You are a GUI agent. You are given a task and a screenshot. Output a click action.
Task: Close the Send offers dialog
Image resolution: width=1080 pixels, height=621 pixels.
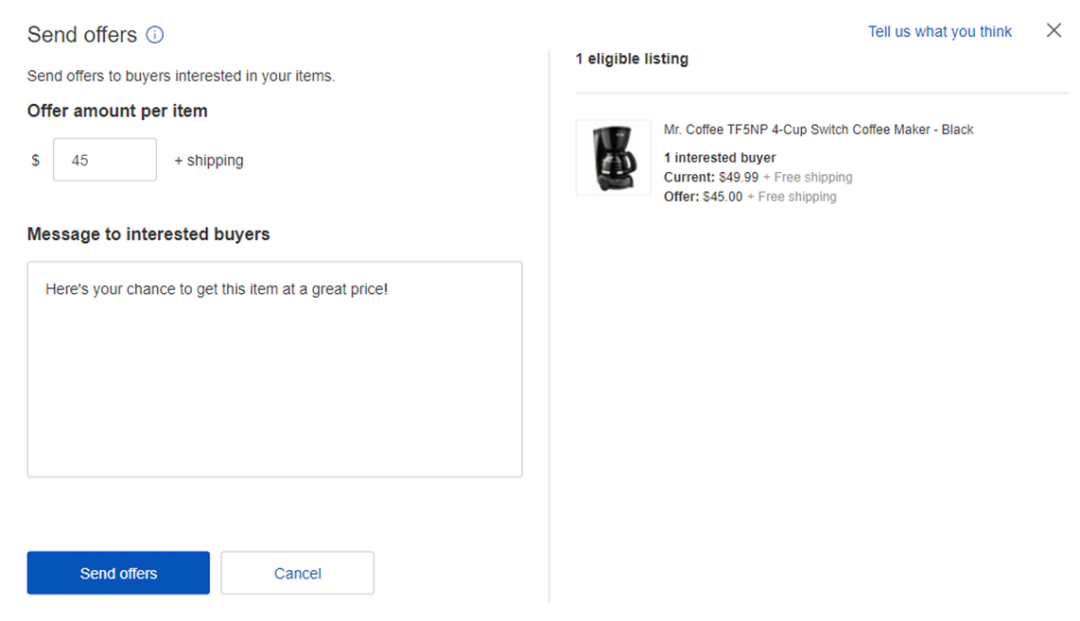(1053, 31)
